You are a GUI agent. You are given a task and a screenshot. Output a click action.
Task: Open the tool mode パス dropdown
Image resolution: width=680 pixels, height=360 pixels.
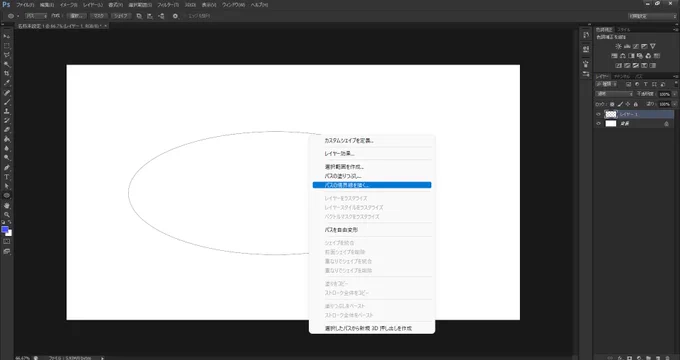tap(36, 16)
